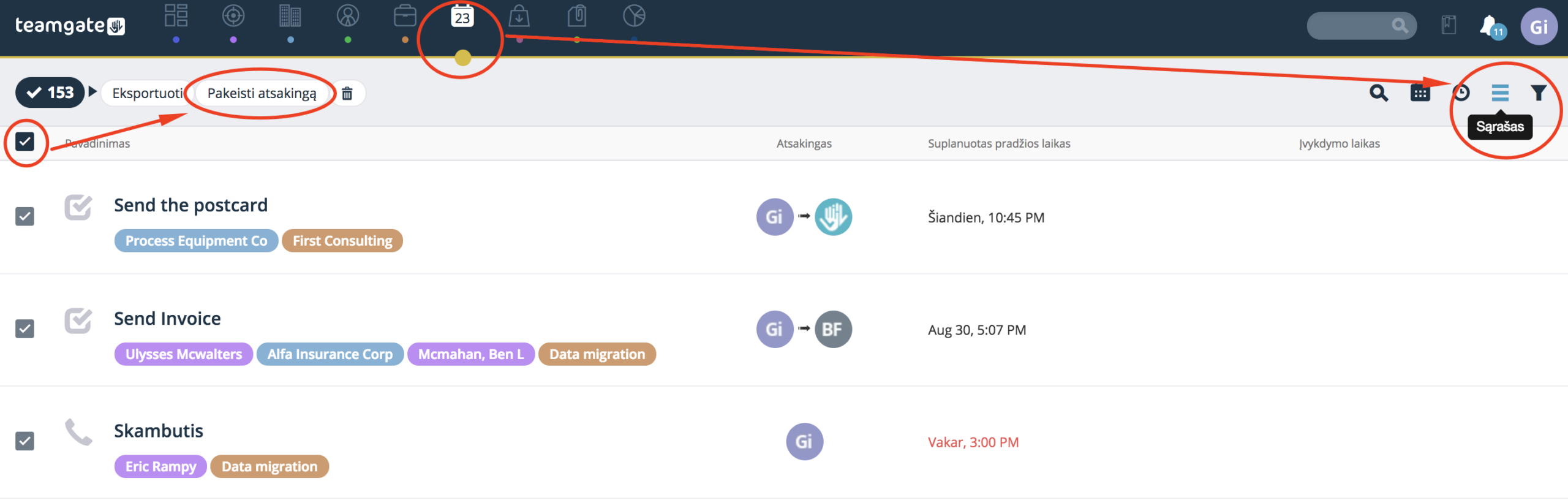Click the Pakeisti atsakingą button
The height and width of the screenshot is (500, 1568).
(x=262, y=93)
